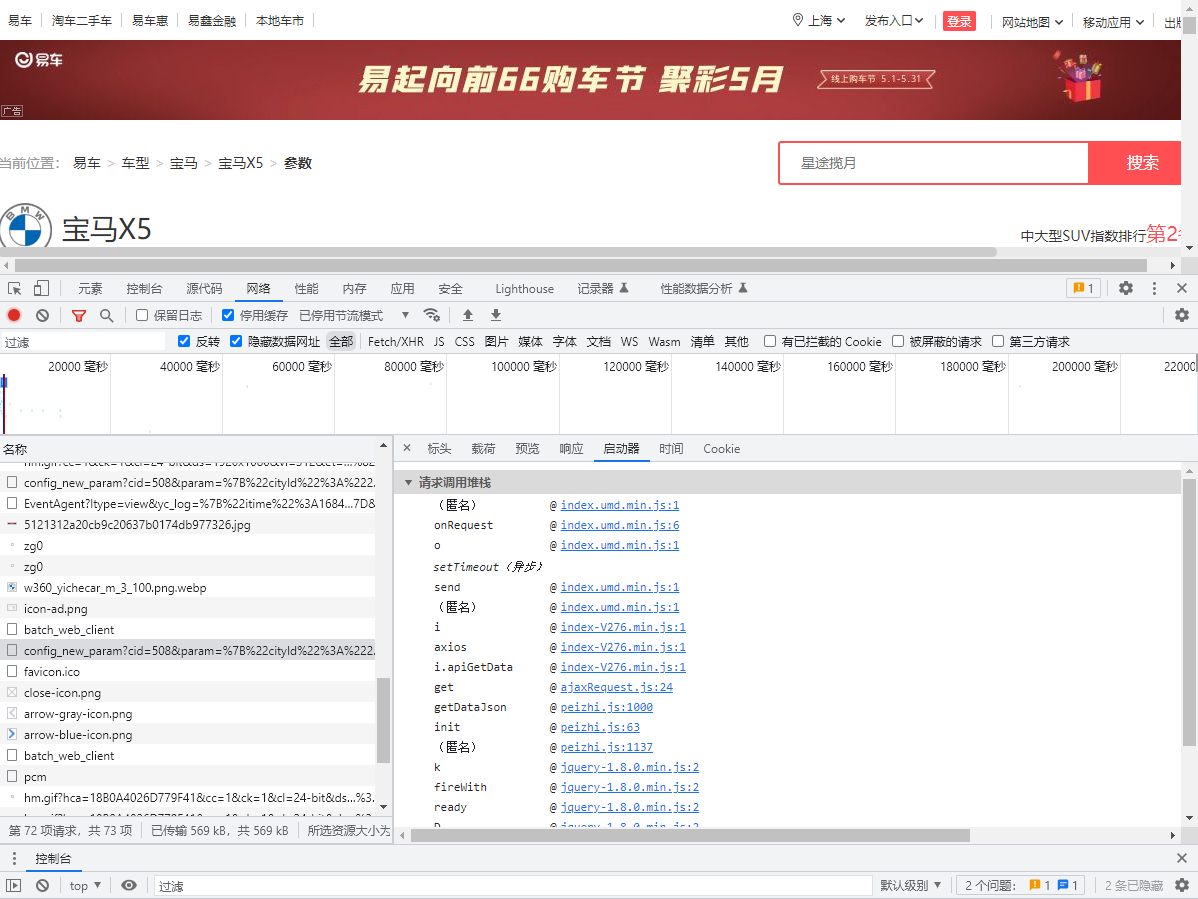This screenshot has width=1198, height=899.
Task: Activate the inspect element picker icon
Action: click(15, 289)
